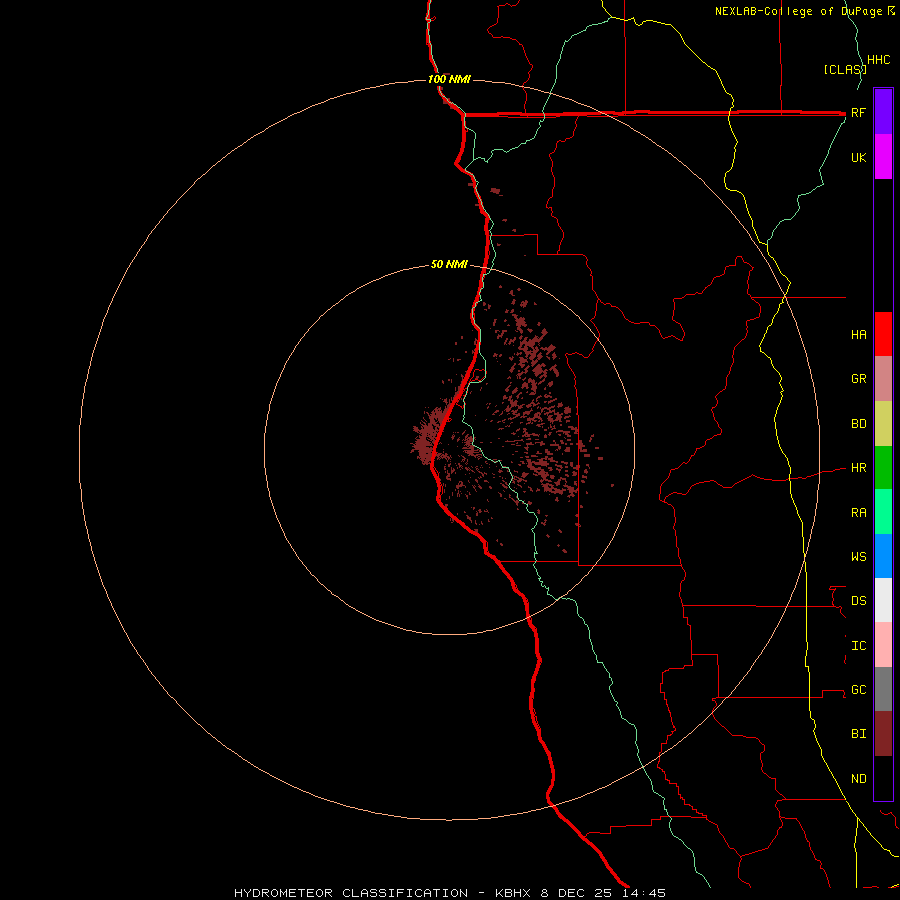
Task: Select the GR pink legend swatch
Action: (883, 379)
